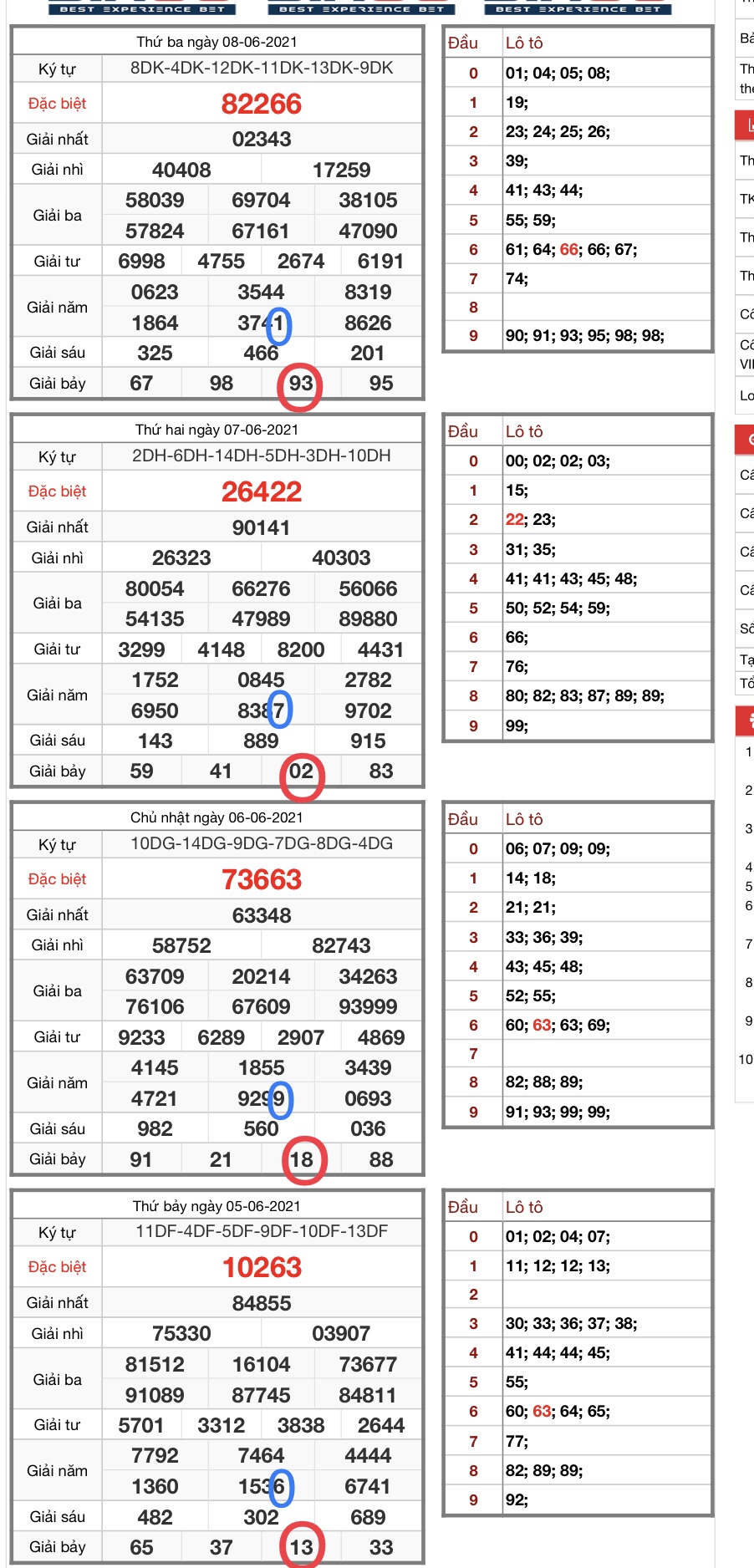Select first prize number 02343

pyautogui.click(x=262, y=139)
